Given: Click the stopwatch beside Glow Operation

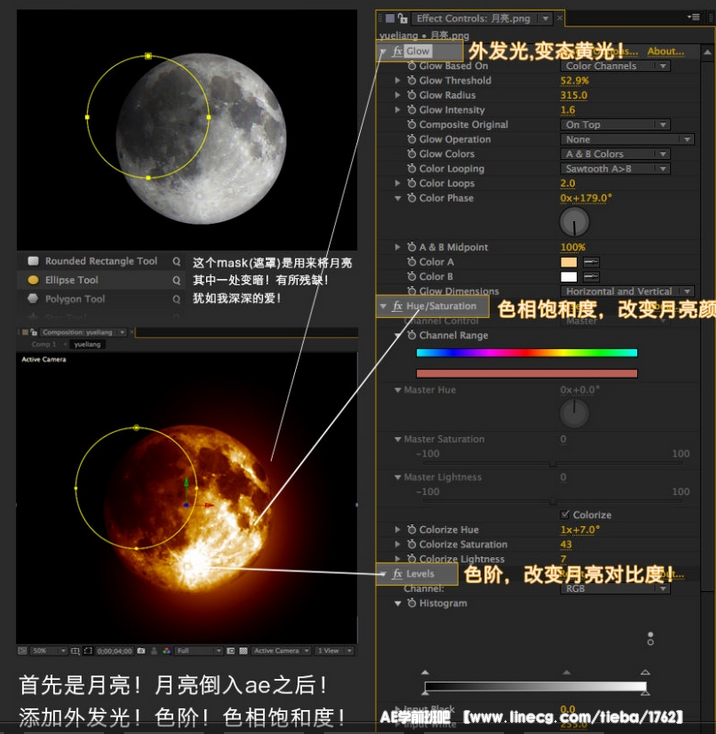Looking at the screenshot, I should click(x=412, y=139).
